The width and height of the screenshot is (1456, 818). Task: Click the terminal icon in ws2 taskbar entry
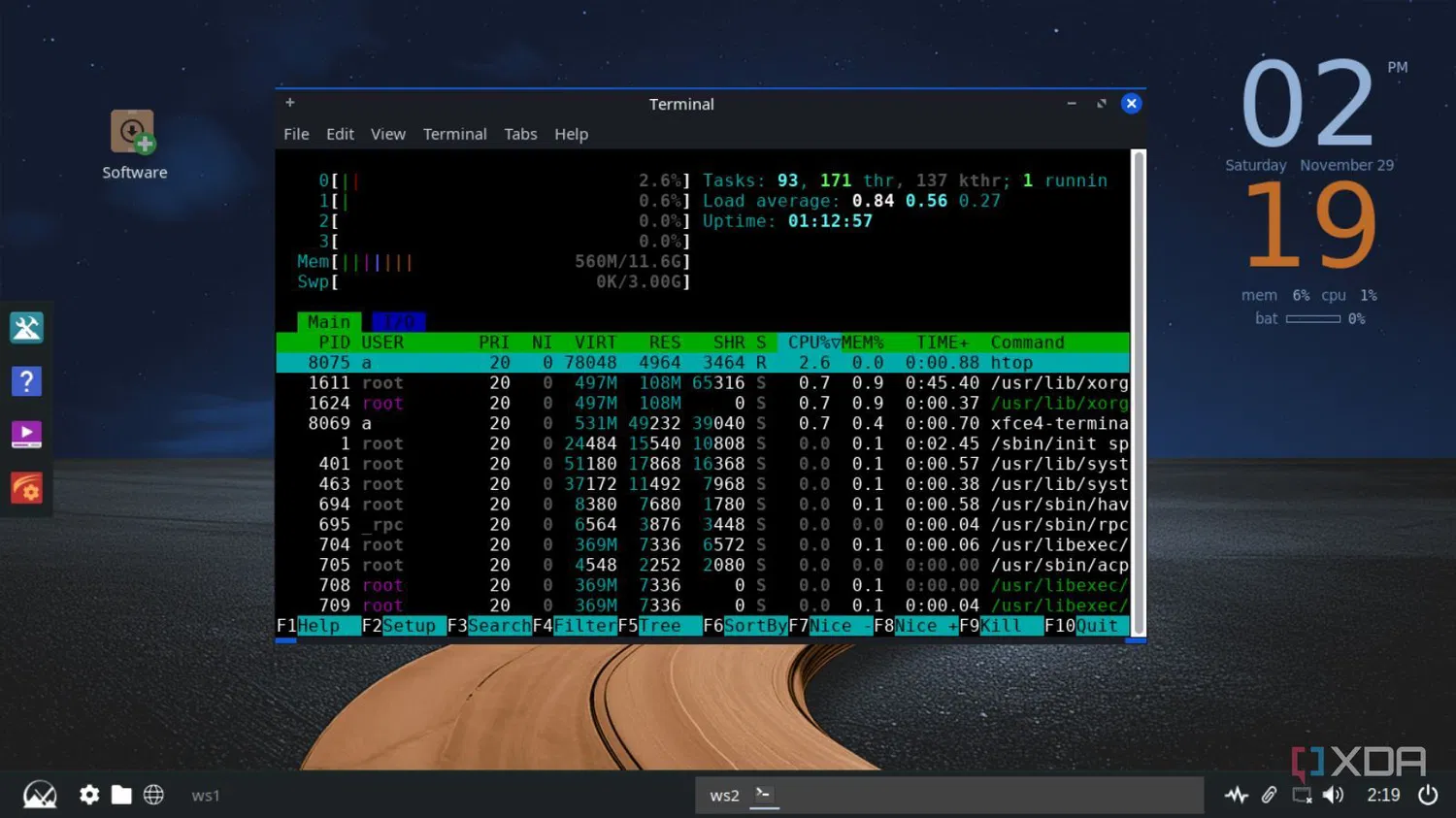pyautogui.click(x=764, y=795)
